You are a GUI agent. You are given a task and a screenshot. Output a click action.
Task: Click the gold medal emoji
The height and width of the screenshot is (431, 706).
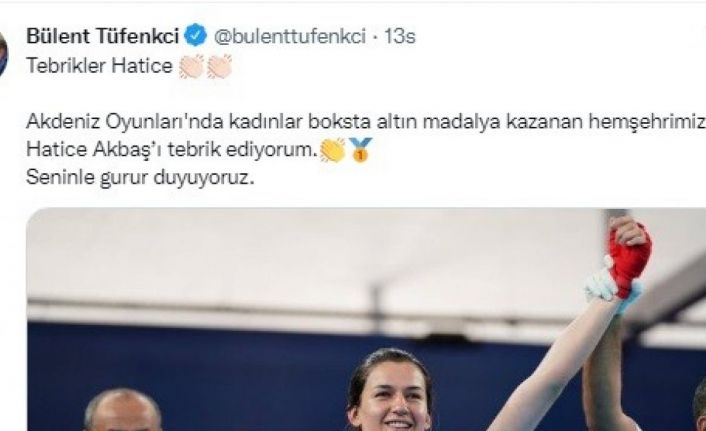click(x=360, y=150)
